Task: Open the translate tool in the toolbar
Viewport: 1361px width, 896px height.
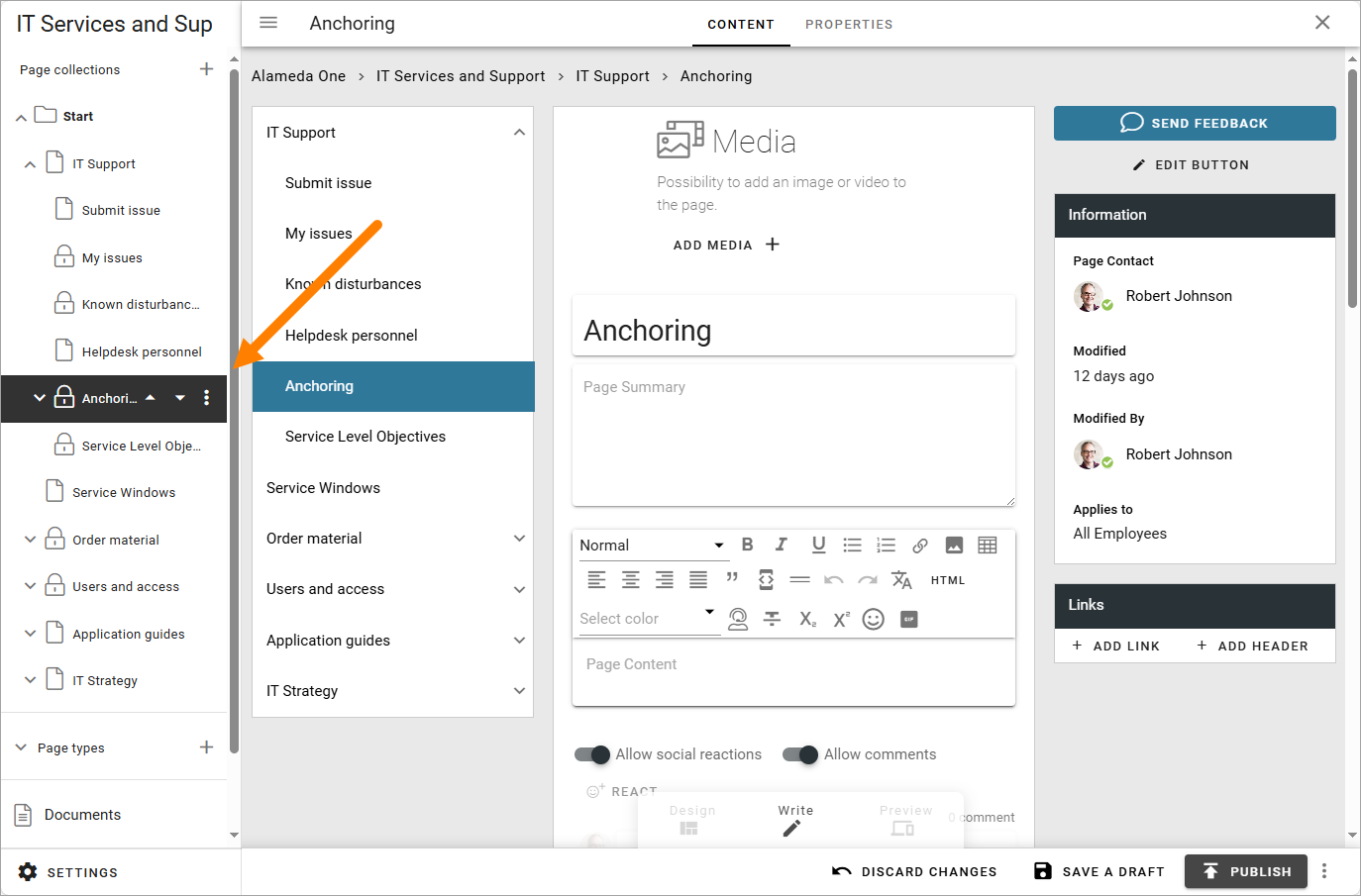Action: pyautogui.click(x=901, y=580)
